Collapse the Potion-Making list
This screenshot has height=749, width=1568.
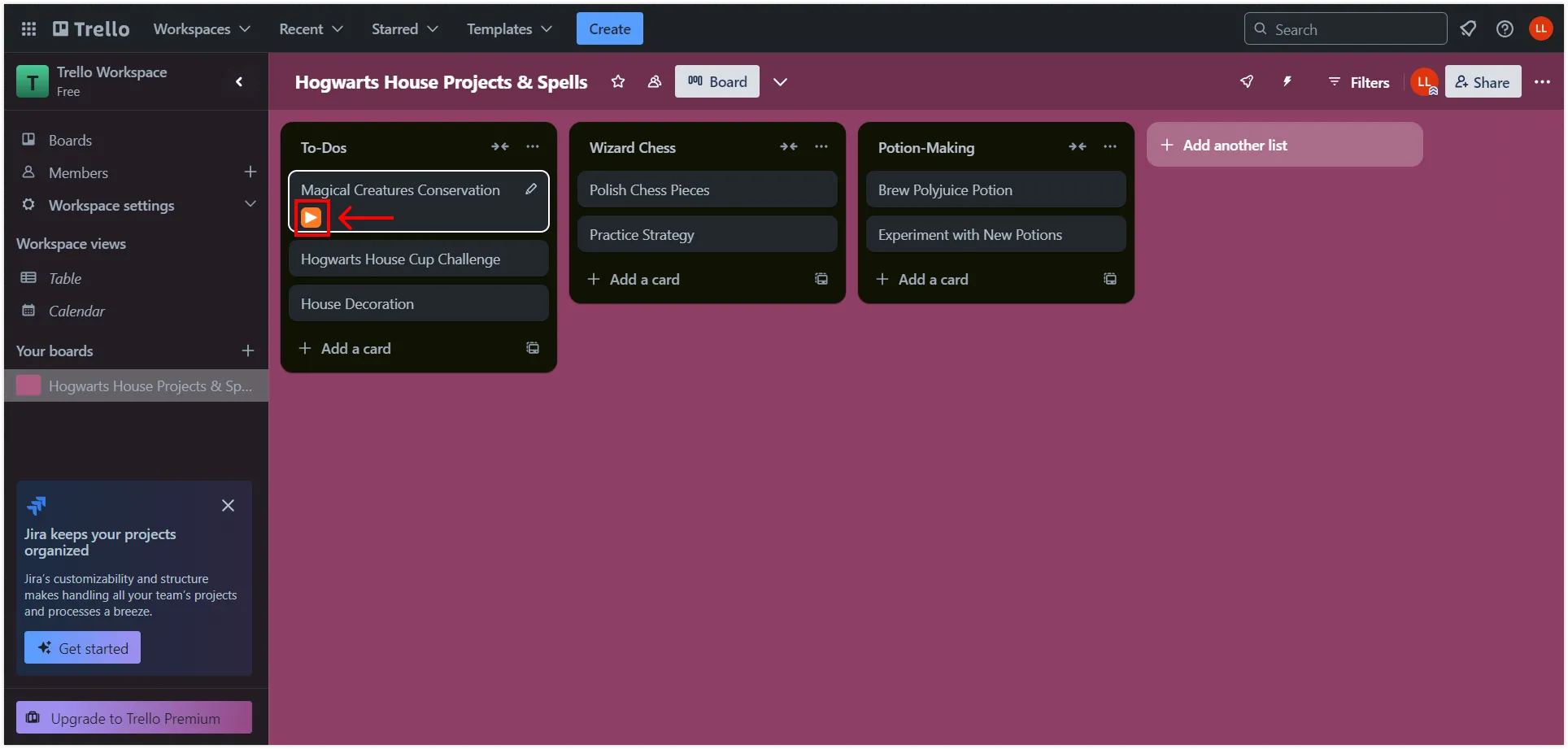pos(1077,146)
